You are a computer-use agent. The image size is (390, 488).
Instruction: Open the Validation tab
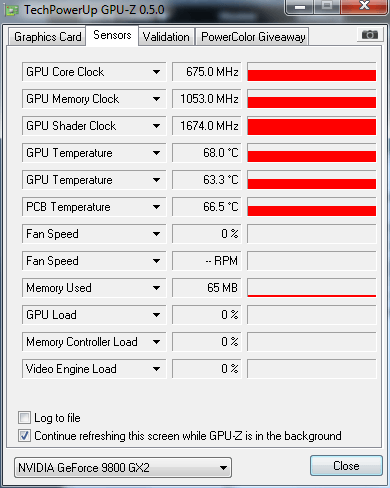coord(166,37)
